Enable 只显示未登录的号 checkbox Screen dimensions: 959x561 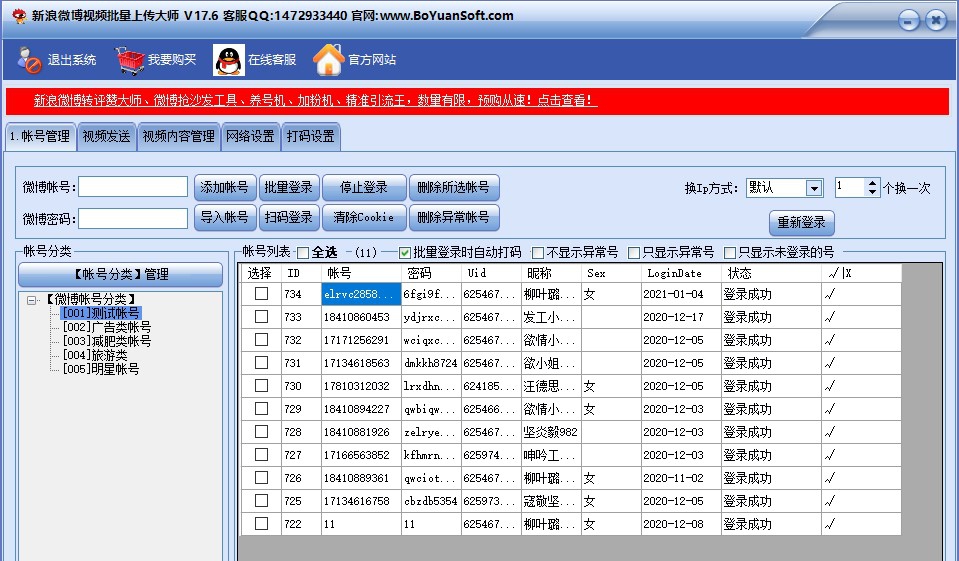point(730,253)
